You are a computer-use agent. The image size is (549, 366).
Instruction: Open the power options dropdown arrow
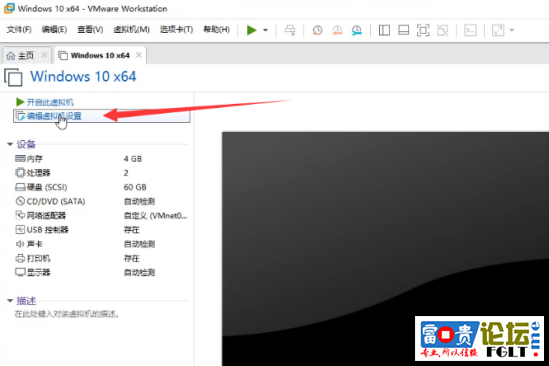click(265, 30)
